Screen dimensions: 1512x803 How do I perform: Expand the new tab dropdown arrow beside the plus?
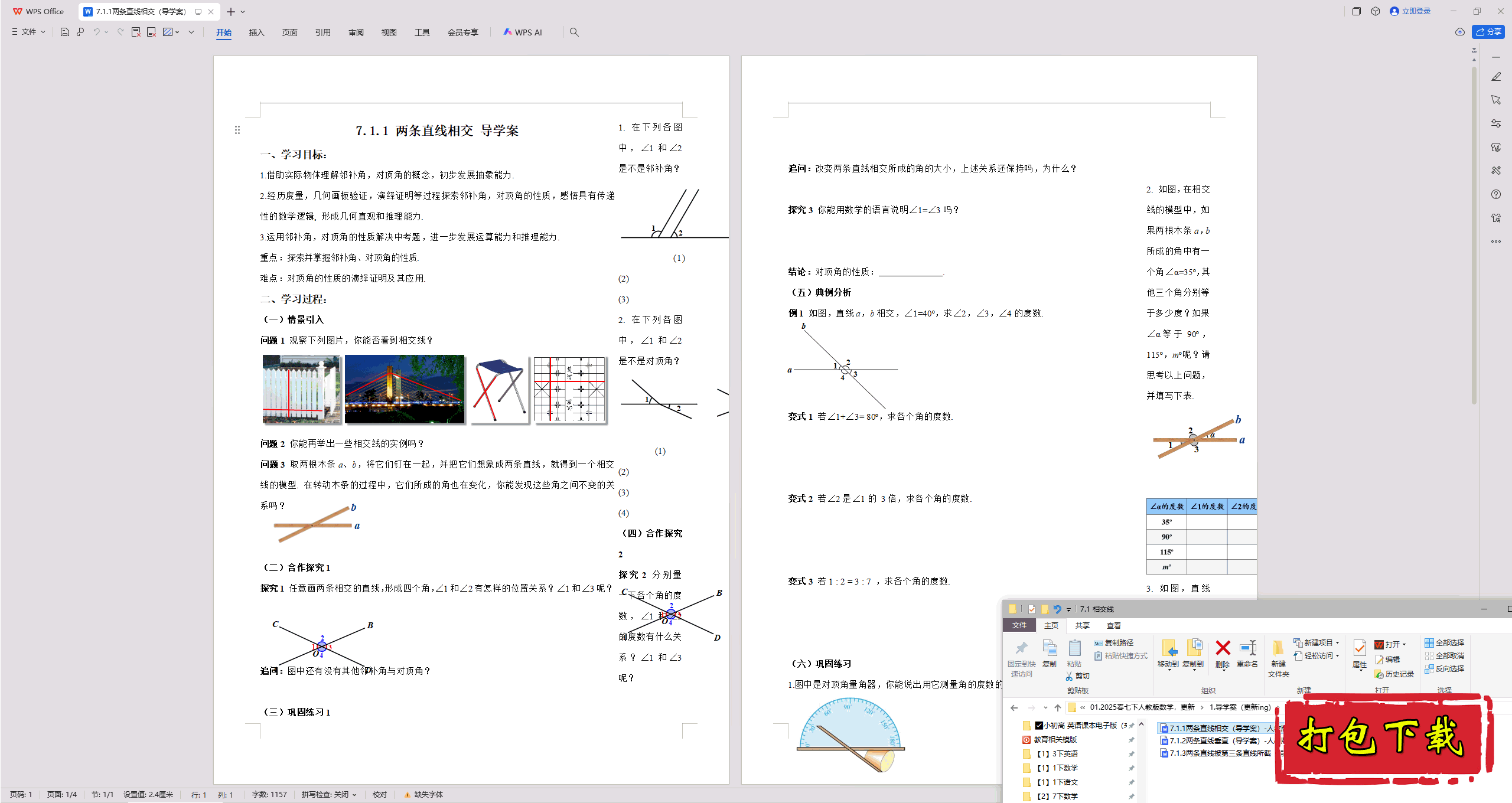click(x=243, y=12)
